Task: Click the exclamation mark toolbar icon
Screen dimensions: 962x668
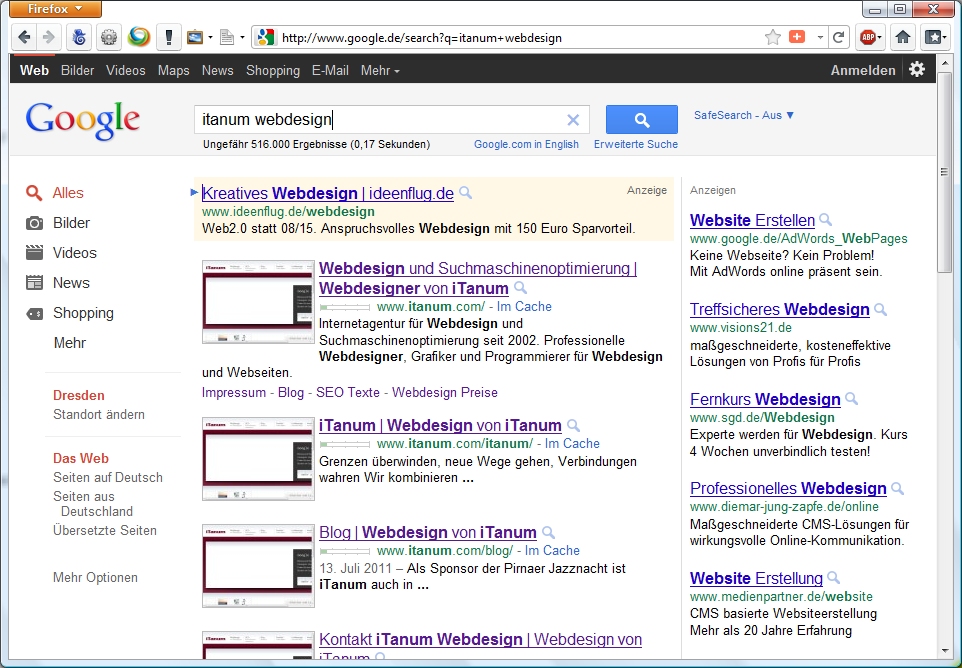Action: point(169,37)
